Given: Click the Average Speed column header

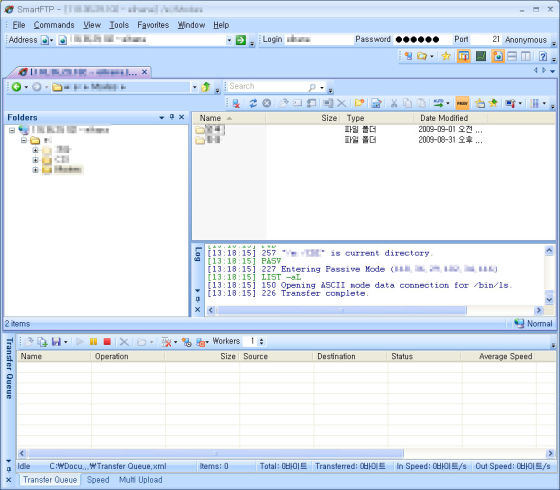Looking at the screenshot, I should [x=498, y=356].
